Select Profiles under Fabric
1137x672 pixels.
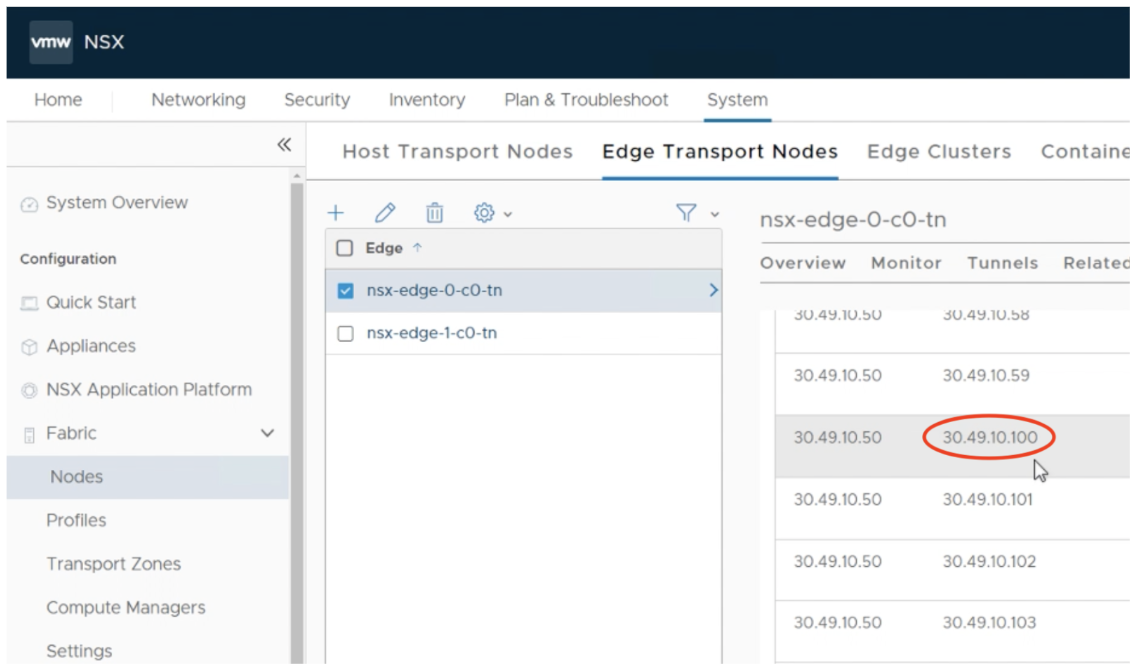(x=76, y=520)
